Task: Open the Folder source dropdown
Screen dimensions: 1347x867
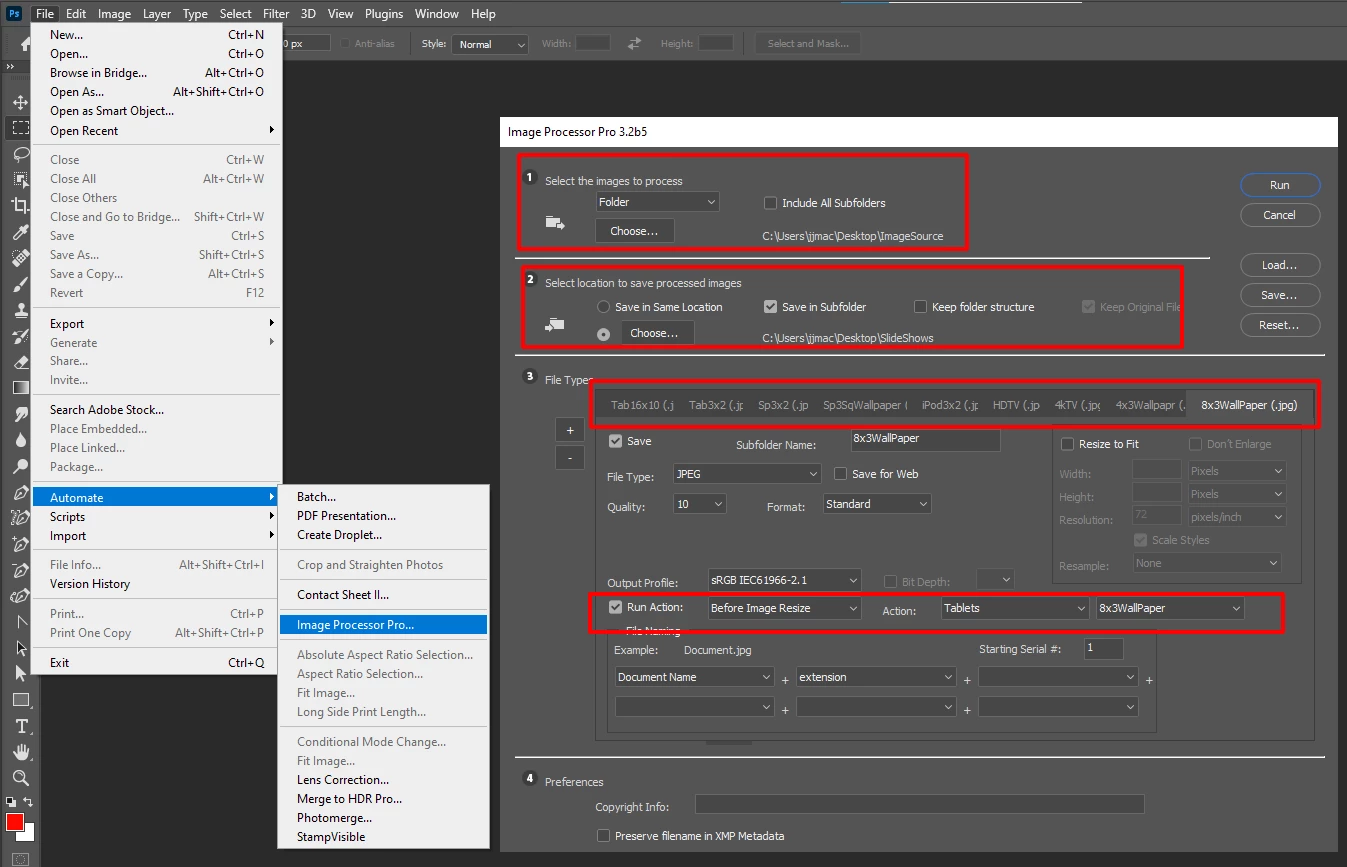Action: tap(657, 202)
